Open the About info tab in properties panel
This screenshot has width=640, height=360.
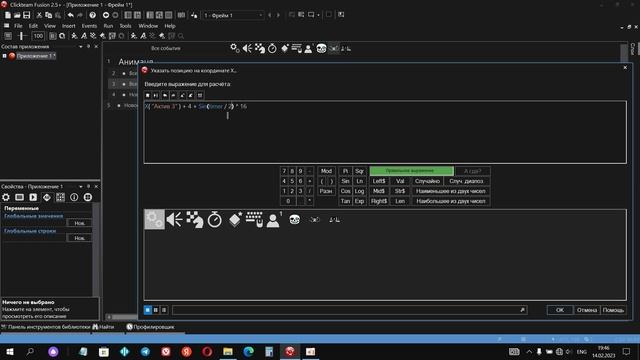74,198
